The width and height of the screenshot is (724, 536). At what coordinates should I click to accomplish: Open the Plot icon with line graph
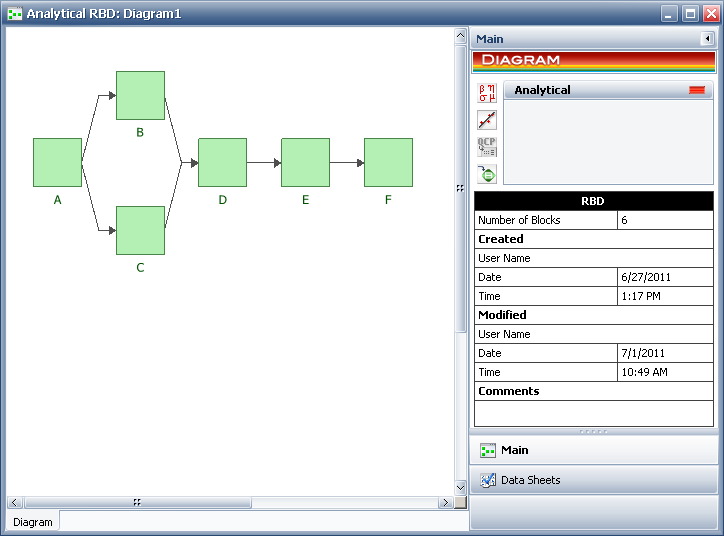click(x=487, y=120)
